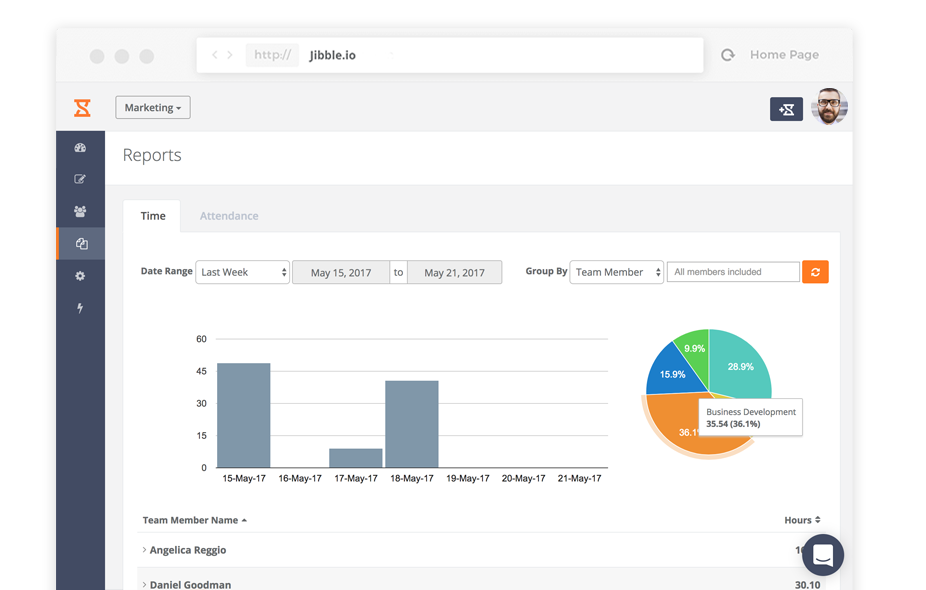Viewport: 926px width, 590px height.
Task: Open the chat support bubble
Action: tap(823, 554)
